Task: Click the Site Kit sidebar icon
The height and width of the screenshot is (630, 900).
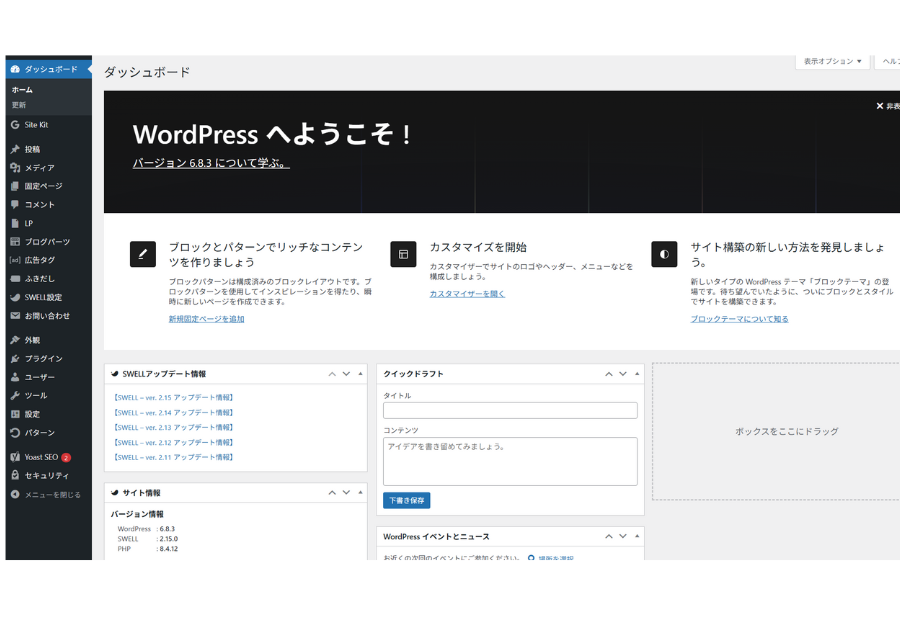Action: [15, 124]
